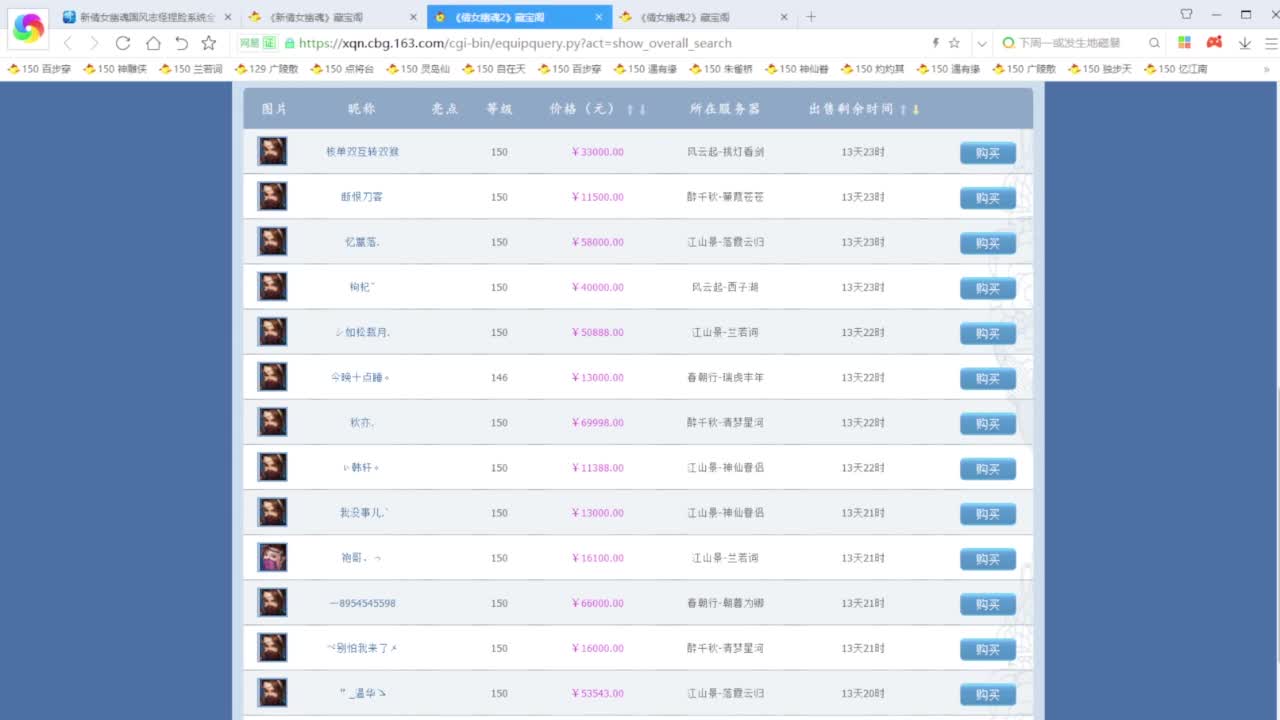Click the undo close-tab arrow icon
1280x720 pixels.
tap(181, 43)
